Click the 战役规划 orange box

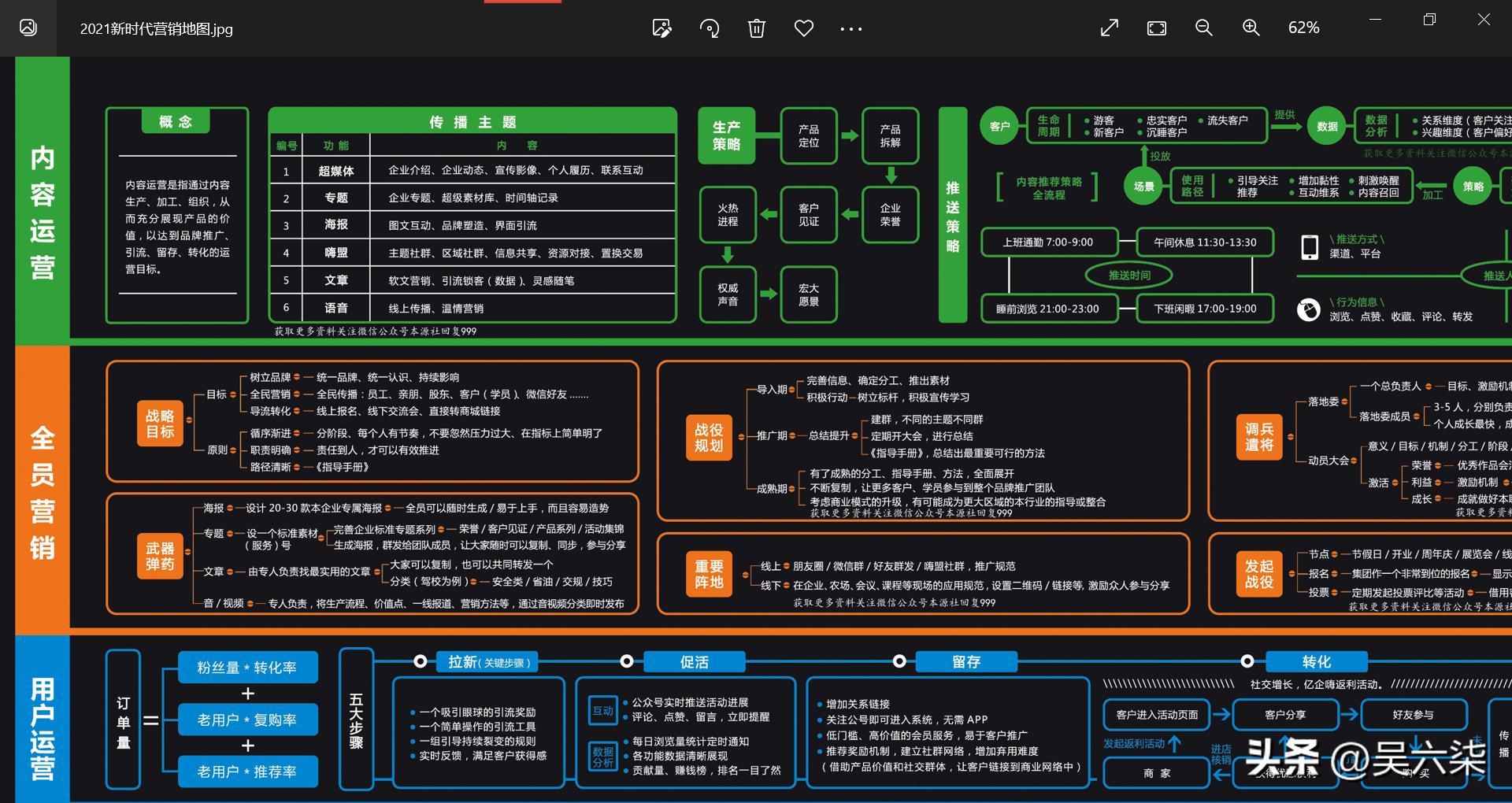tap(709, 438)
